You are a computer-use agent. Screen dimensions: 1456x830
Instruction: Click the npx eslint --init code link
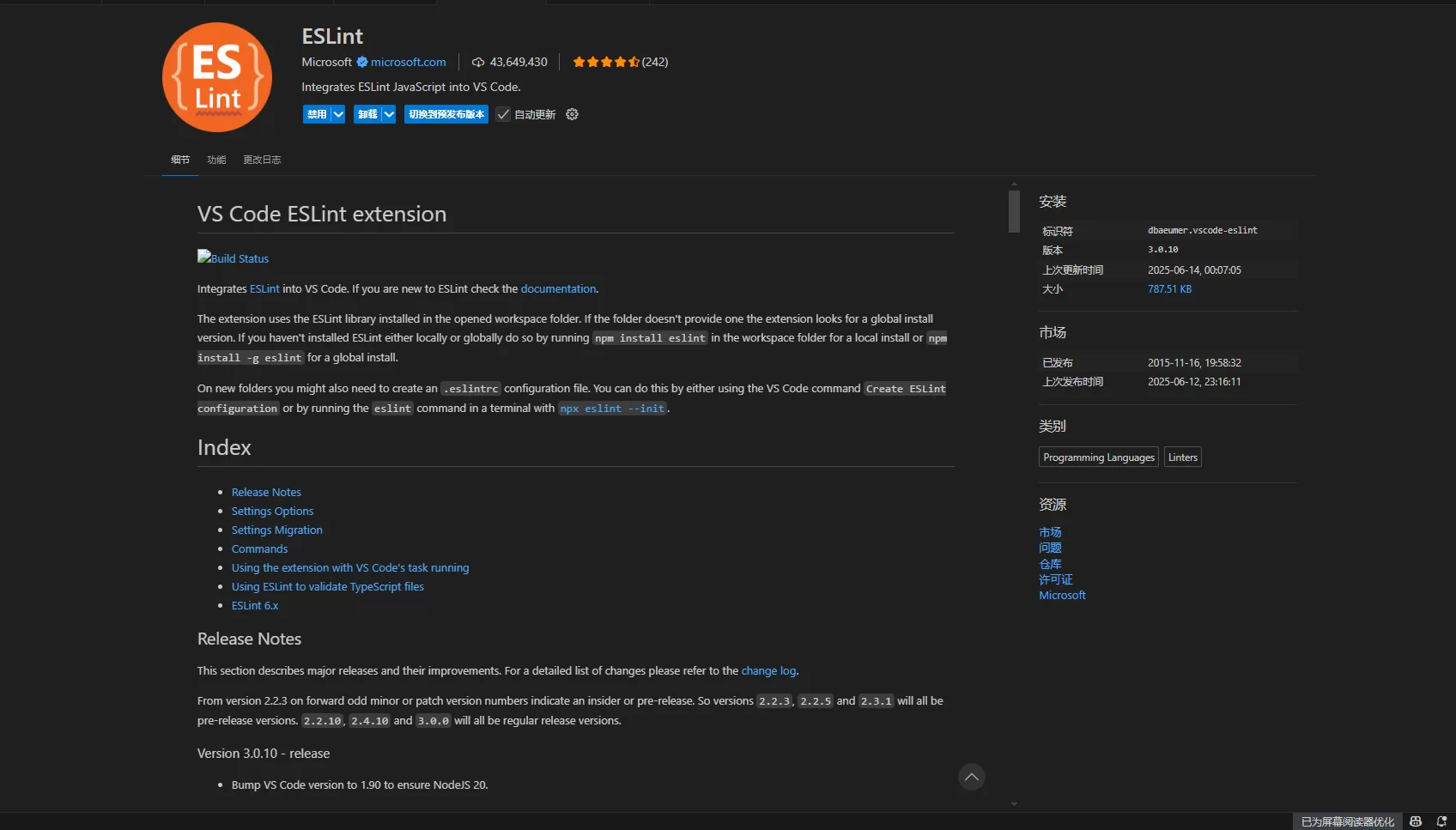613,409
